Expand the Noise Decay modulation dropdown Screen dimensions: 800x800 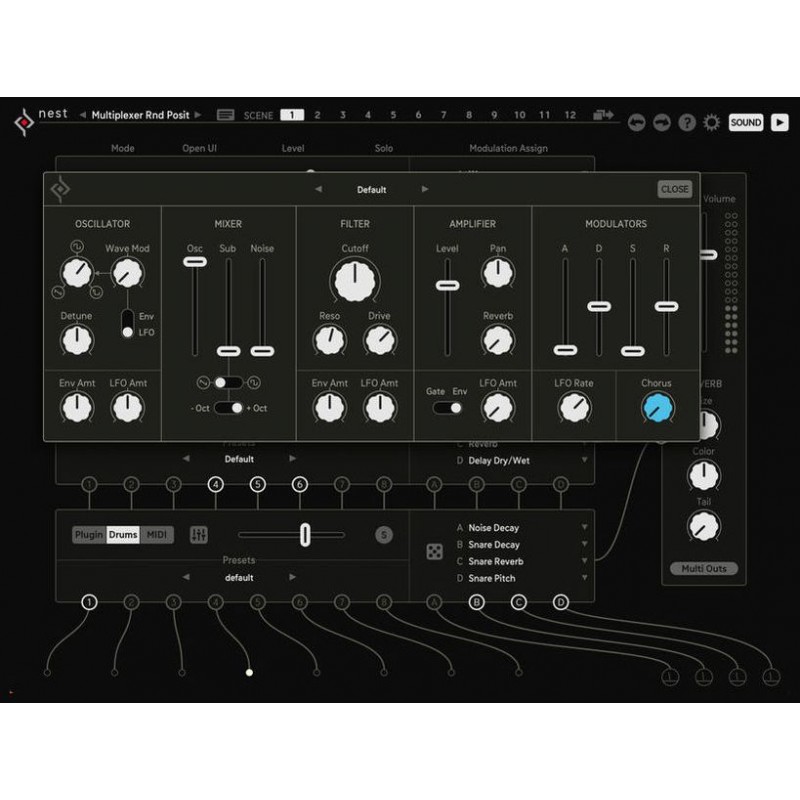pos(584,528)
